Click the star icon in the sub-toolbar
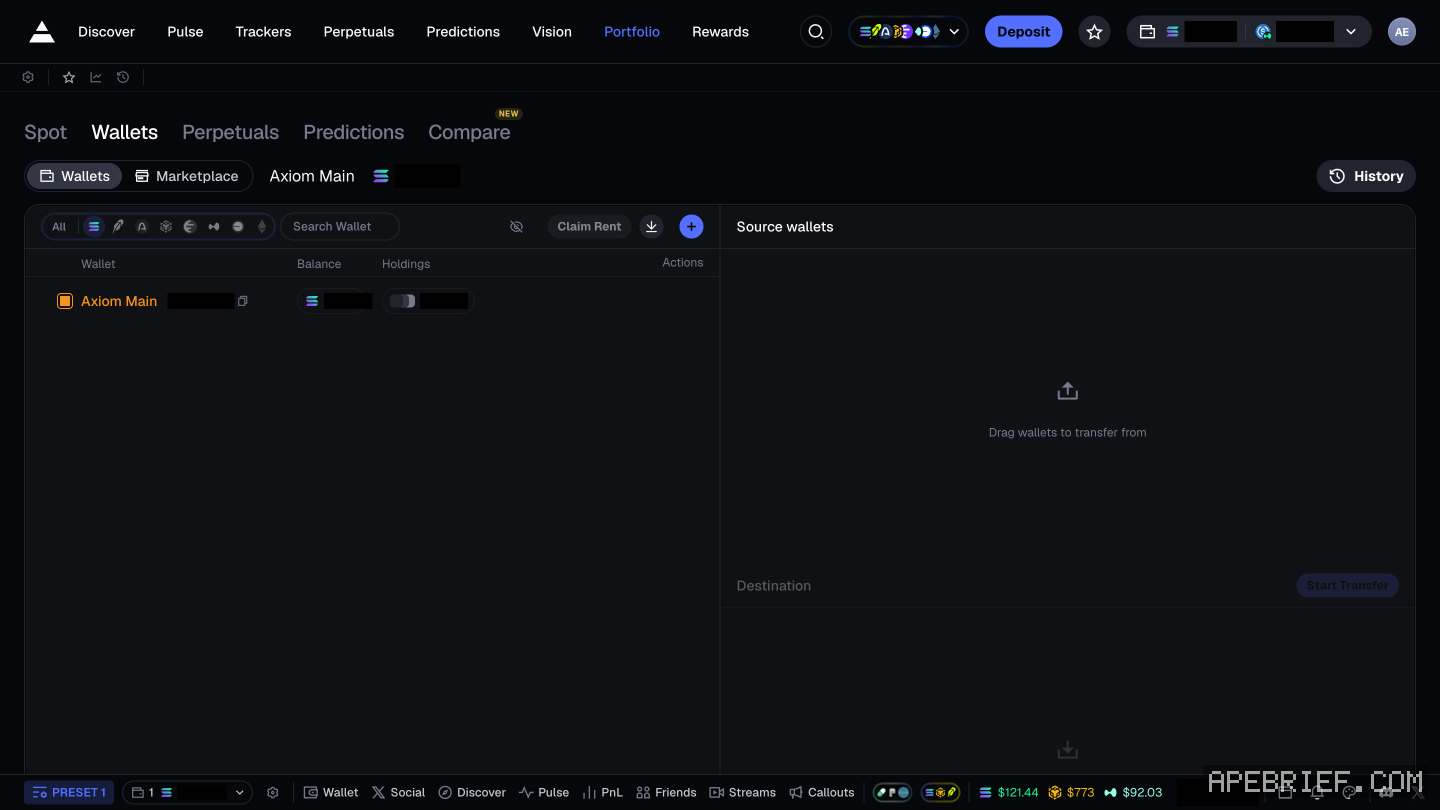Viewport: 1440px width, 810px height. (69, 77)
